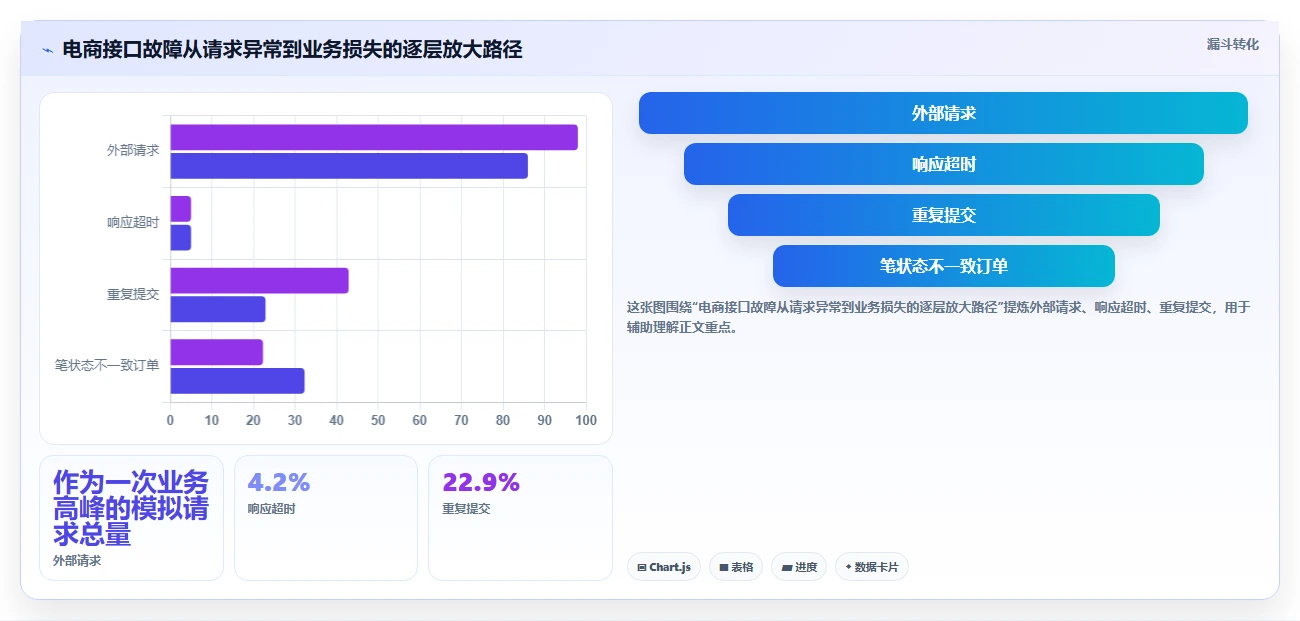Screen dimensions: 1300x621
Task: Click the lightning icon beside the header title
Action: coord(47,49)
